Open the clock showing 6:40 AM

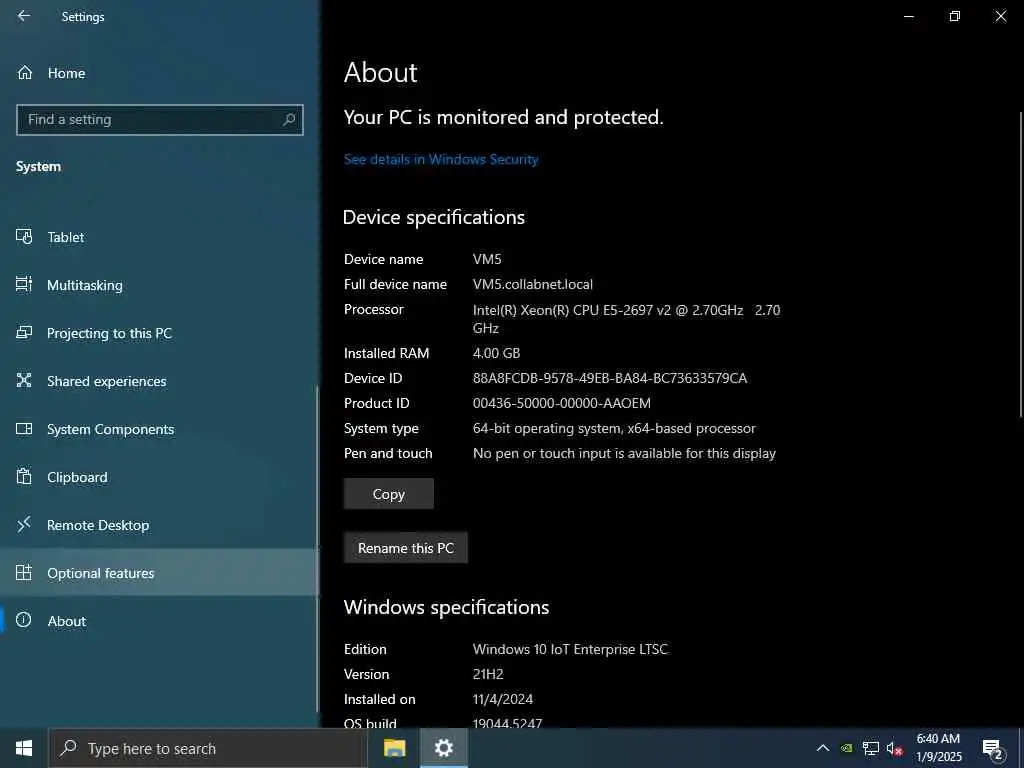tap(938, 748)
